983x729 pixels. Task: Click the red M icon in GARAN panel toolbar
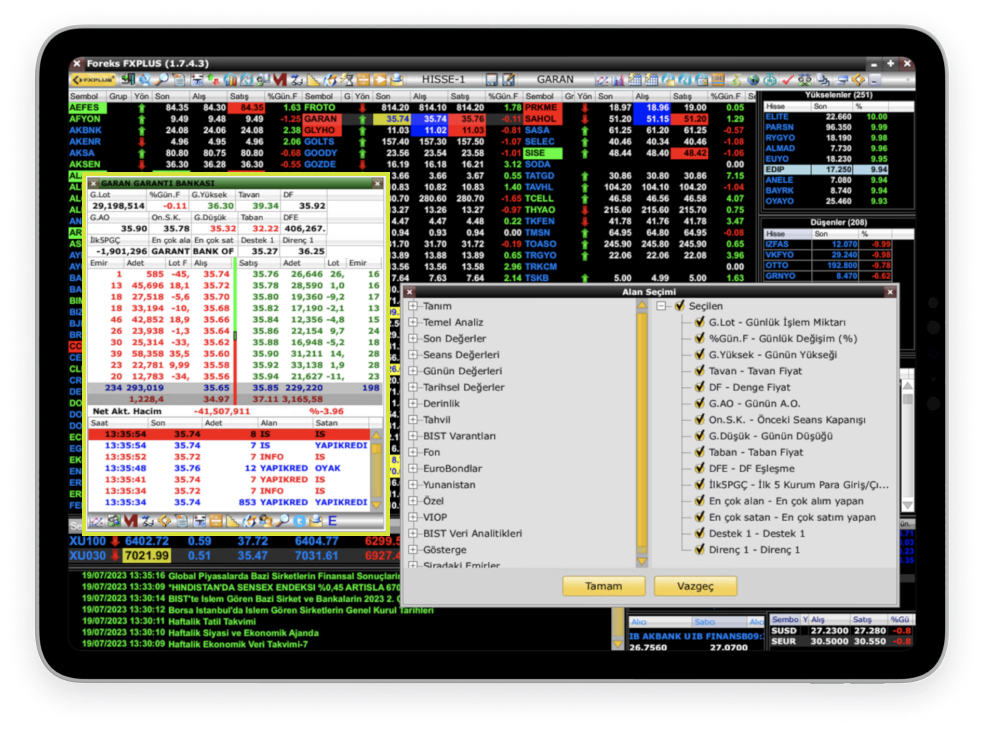tap(130, 520)
